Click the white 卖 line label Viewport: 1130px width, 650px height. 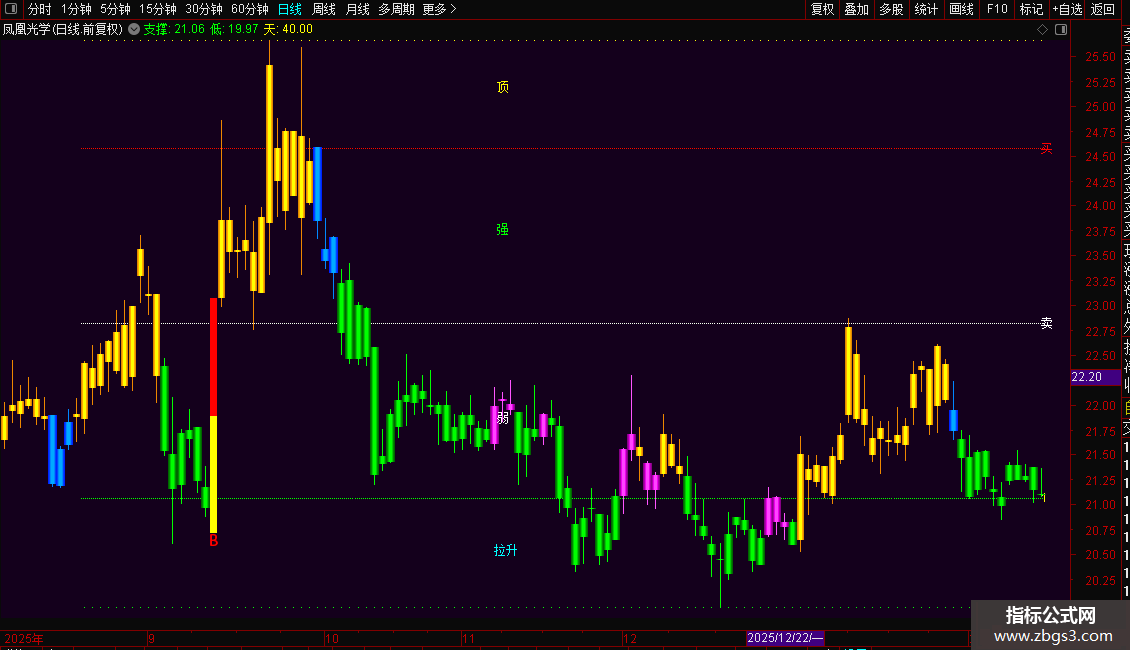pos(1046,324)
